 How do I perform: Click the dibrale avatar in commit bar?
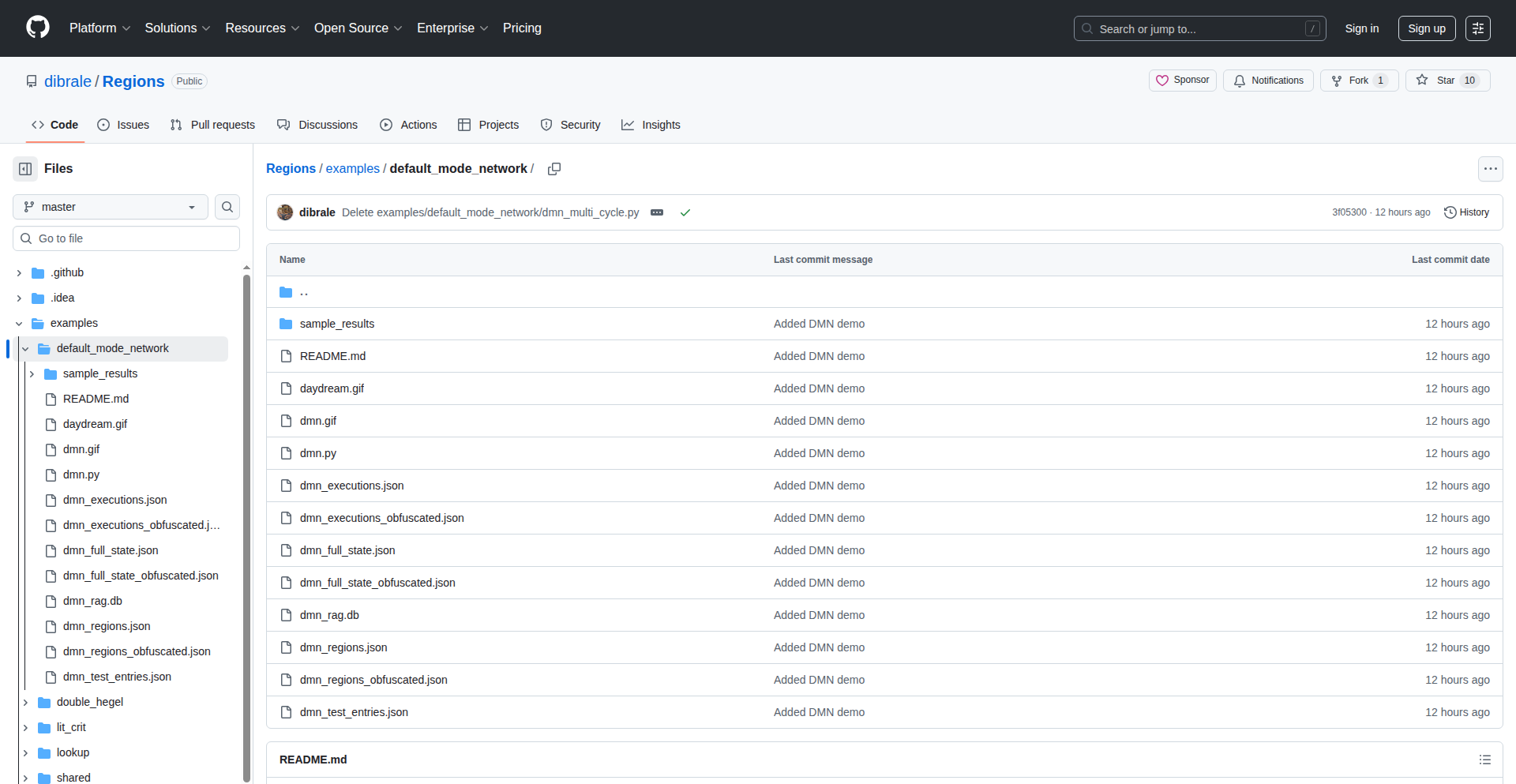pyautogui.click(x=285, y=212)
